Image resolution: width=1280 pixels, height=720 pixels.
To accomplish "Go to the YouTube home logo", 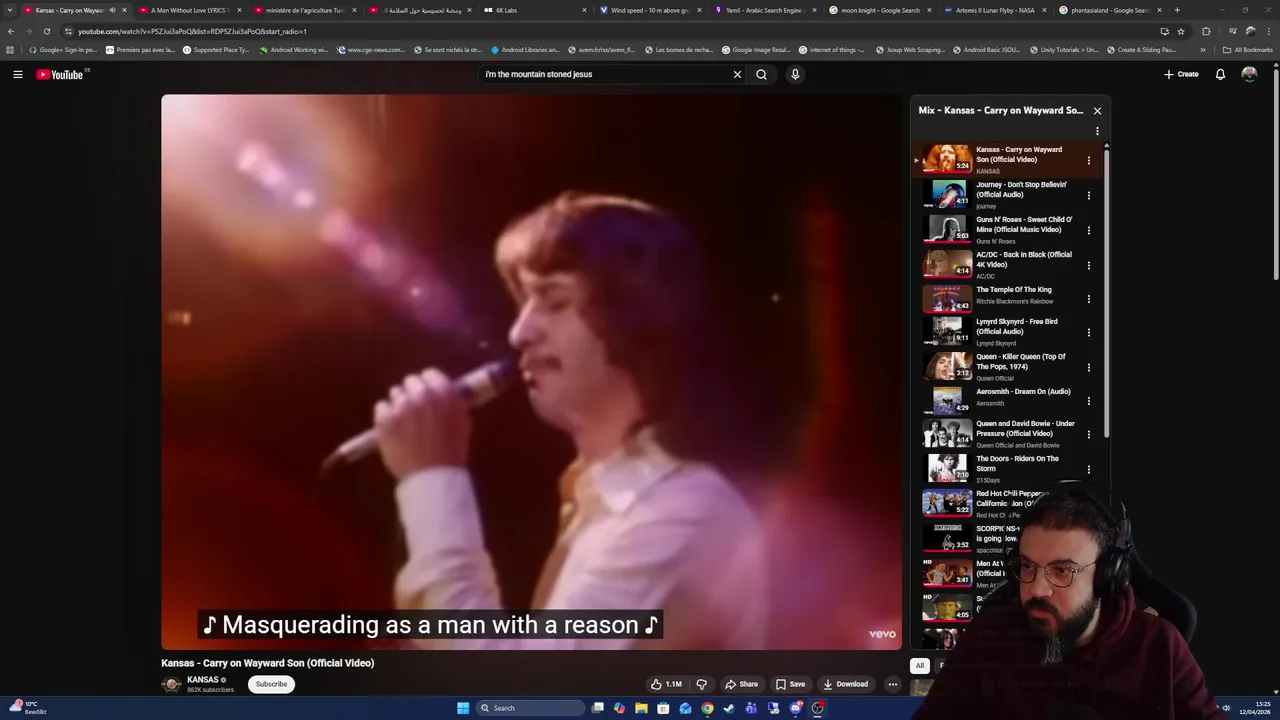I will click(60, 74).
